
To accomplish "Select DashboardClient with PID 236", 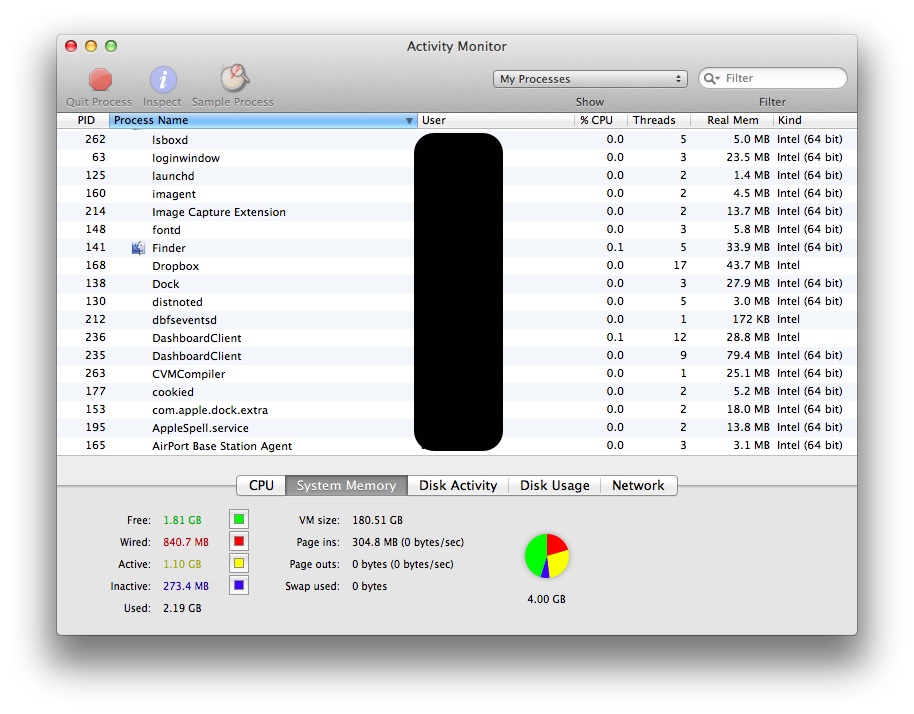I will pos(457,337).
